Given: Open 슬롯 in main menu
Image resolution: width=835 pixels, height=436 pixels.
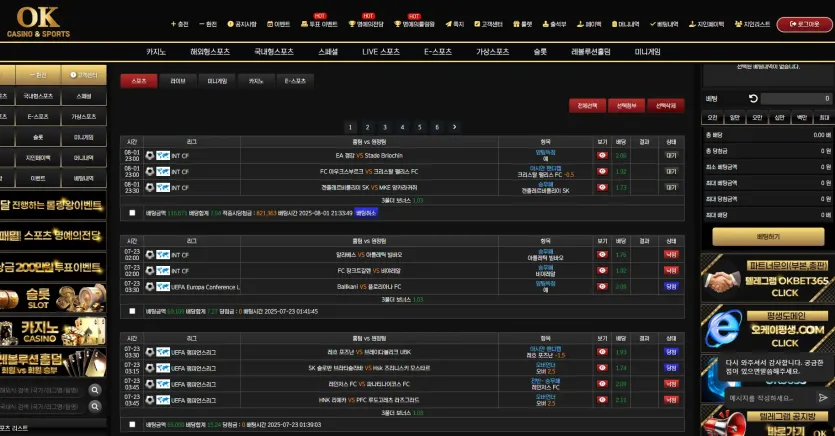Looking at the screenshot, I should pyautogui.click(x=540, y=52).
